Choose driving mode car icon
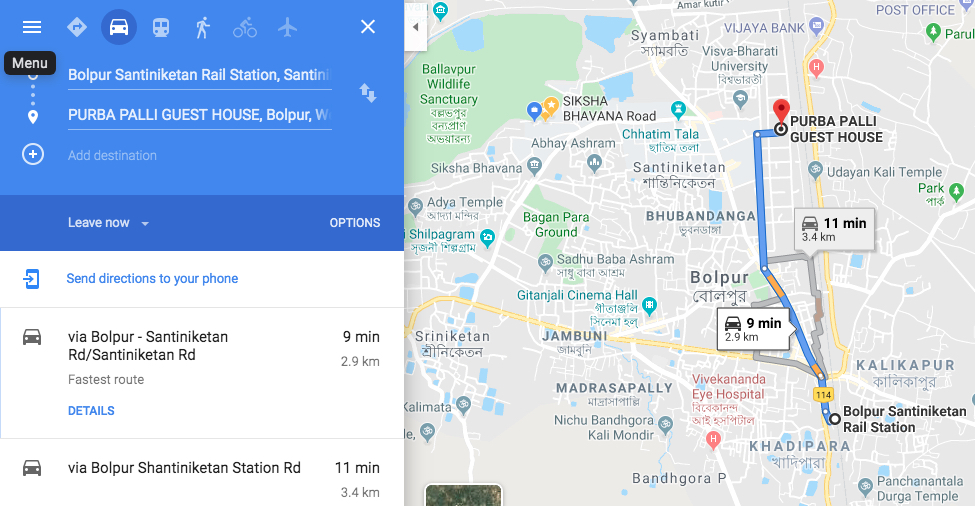The image size is (975, 506). [119, 27]
